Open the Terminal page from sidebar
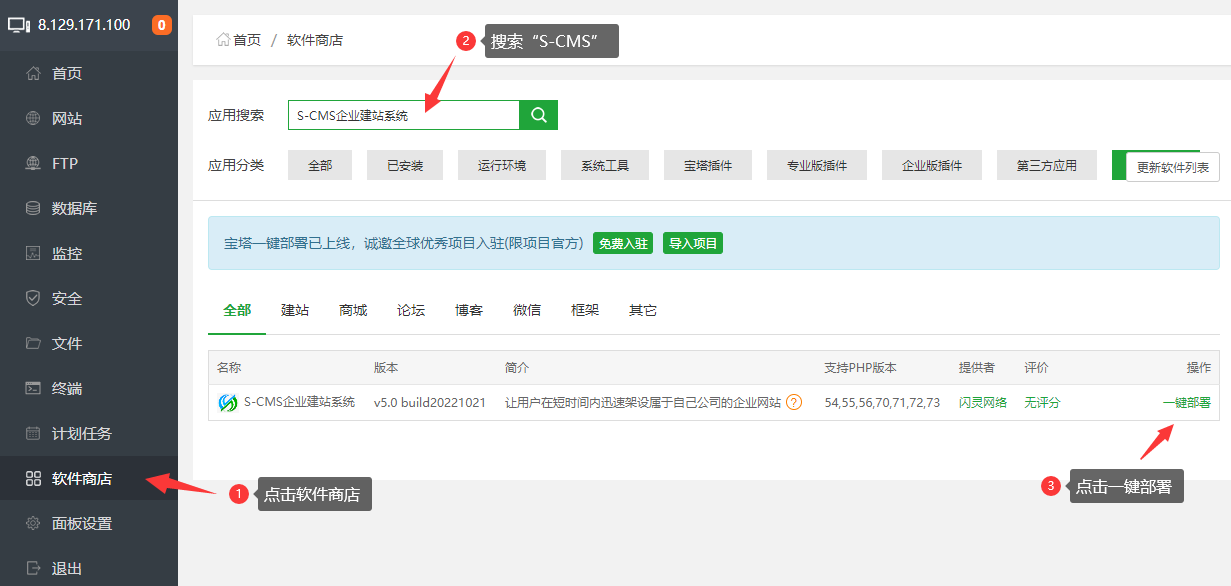This screenshot has height=586, width=1231. [x=66, y=388]
